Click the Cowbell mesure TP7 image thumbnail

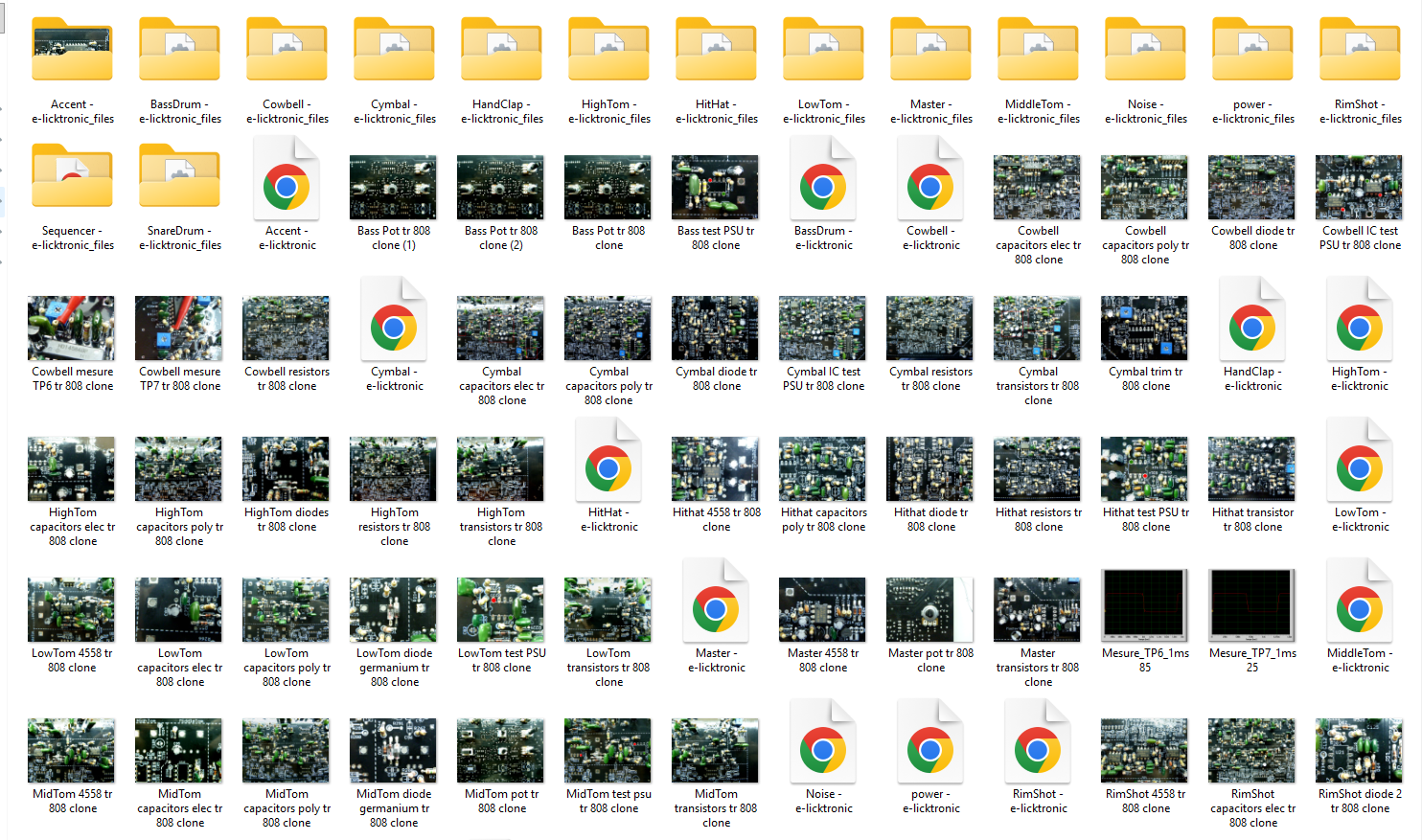178,329
